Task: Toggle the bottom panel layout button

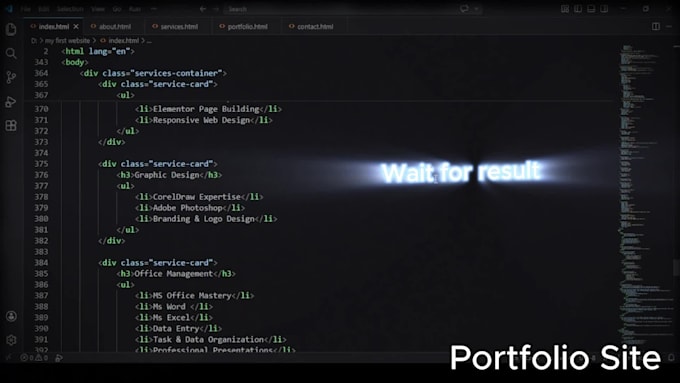Action: tap(591, 9)
